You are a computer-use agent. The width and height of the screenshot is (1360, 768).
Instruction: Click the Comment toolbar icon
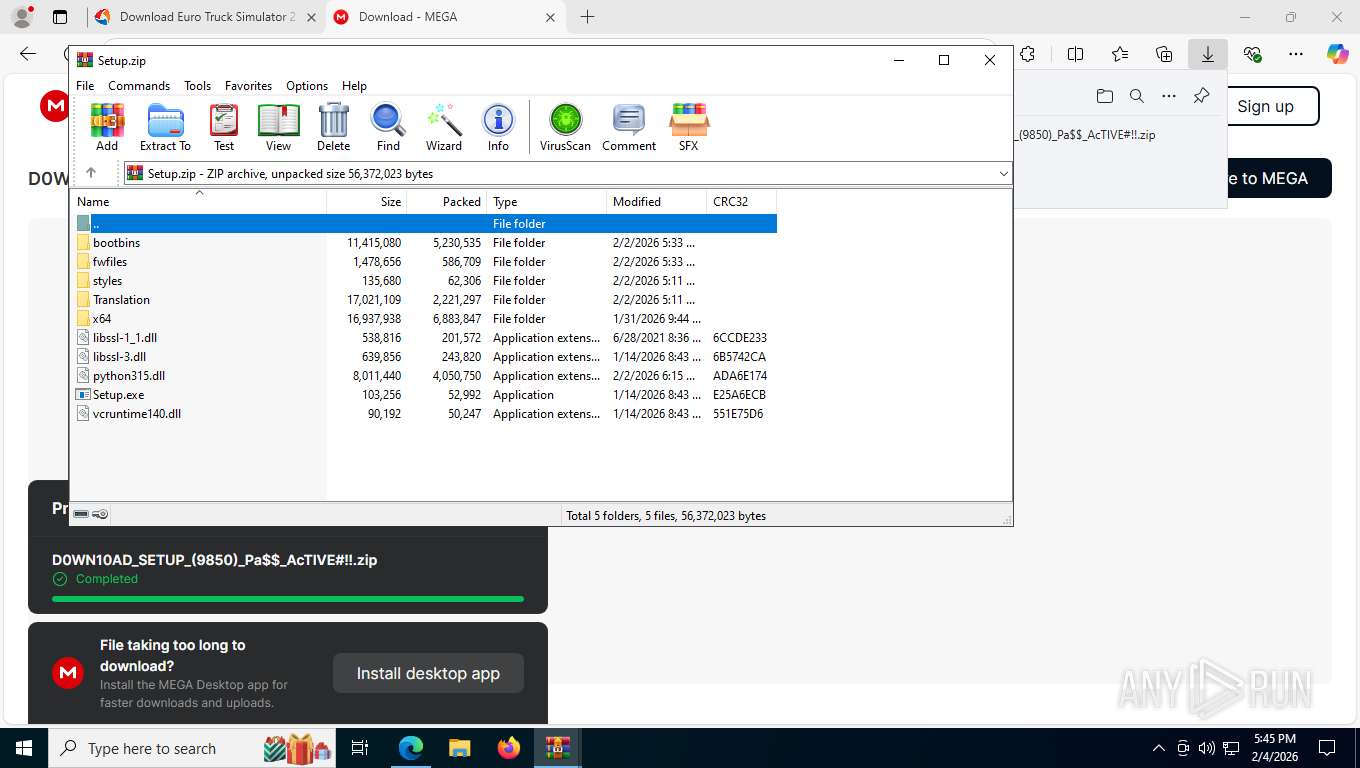[x=629, y=127]
